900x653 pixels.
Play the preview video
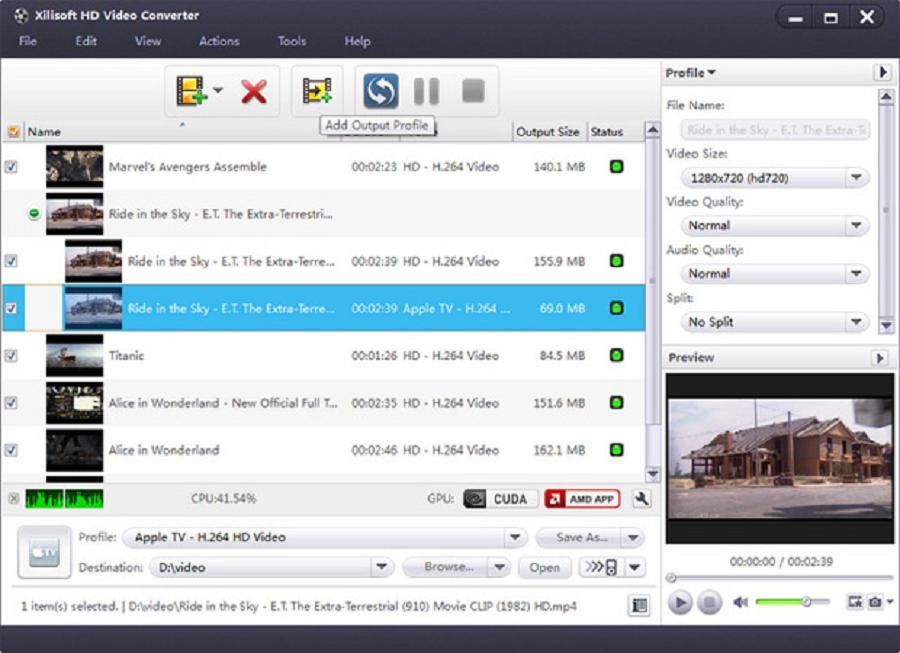coord(680,602)
